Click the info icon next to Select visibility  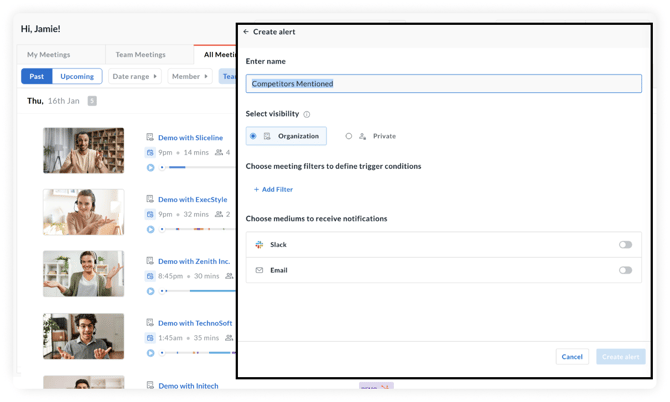click(307, 114)
